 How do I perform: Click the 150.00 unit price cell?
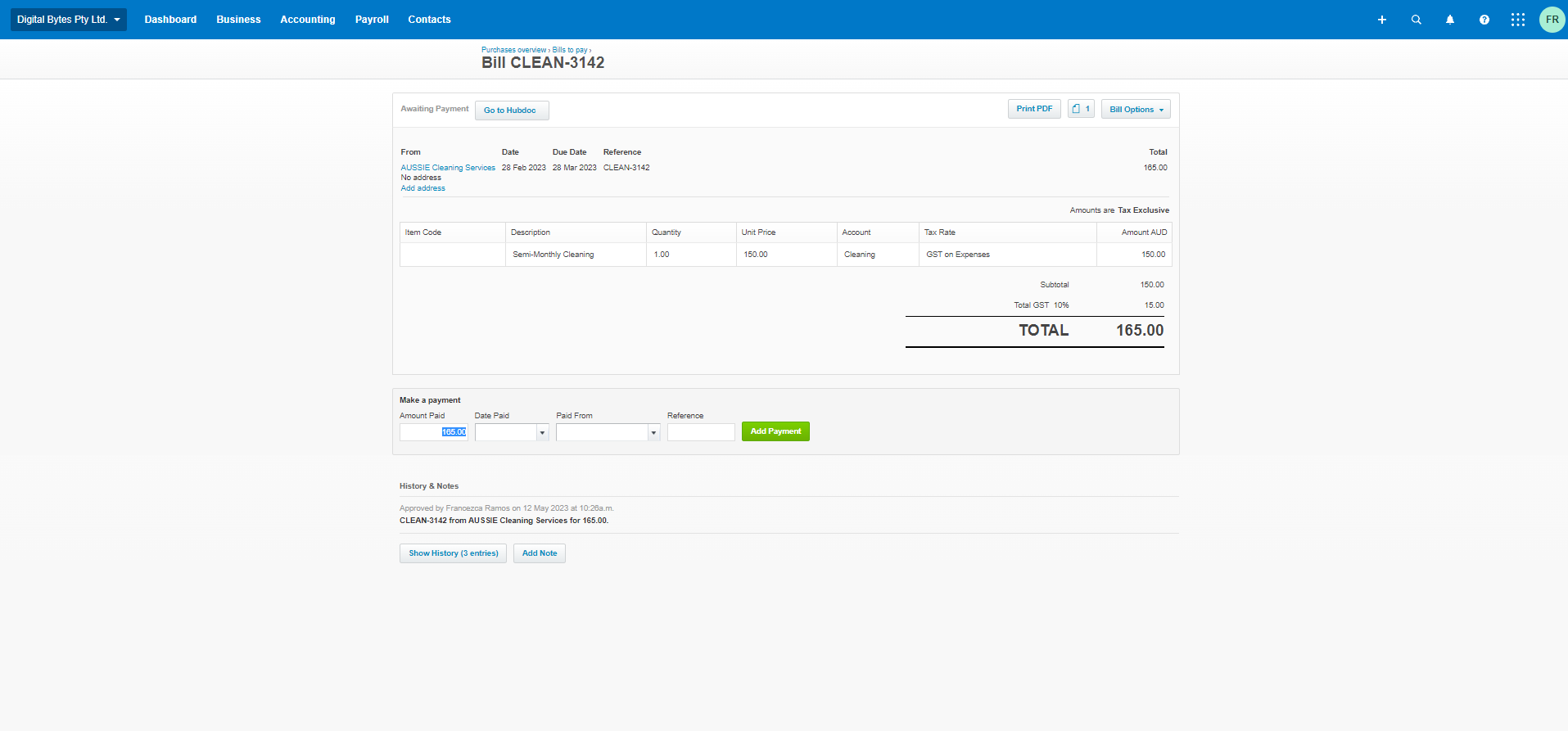[786, 255]
